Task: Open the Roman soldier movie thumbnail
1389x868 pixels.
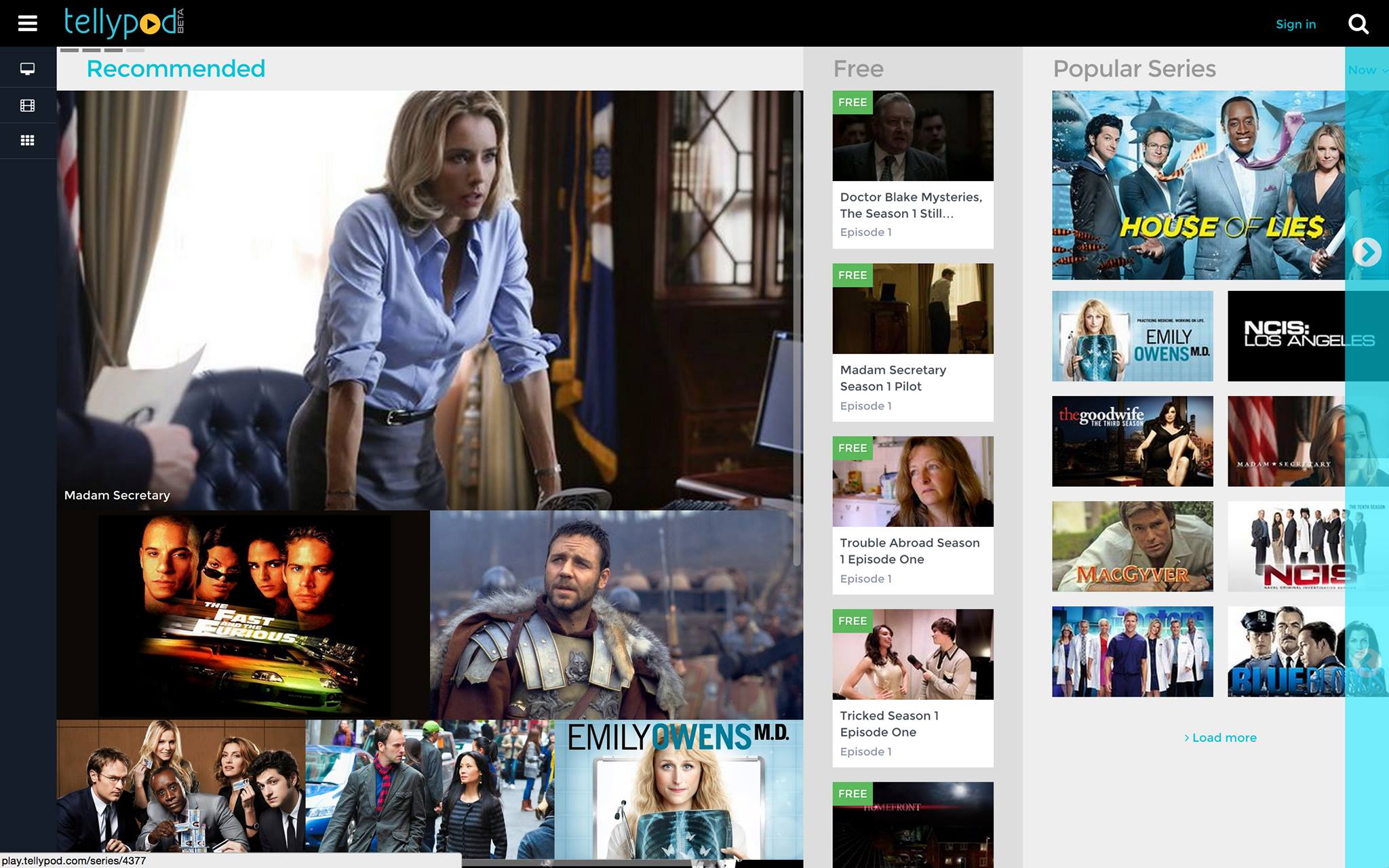Action: pyautogui.click(x=616, y=614)
